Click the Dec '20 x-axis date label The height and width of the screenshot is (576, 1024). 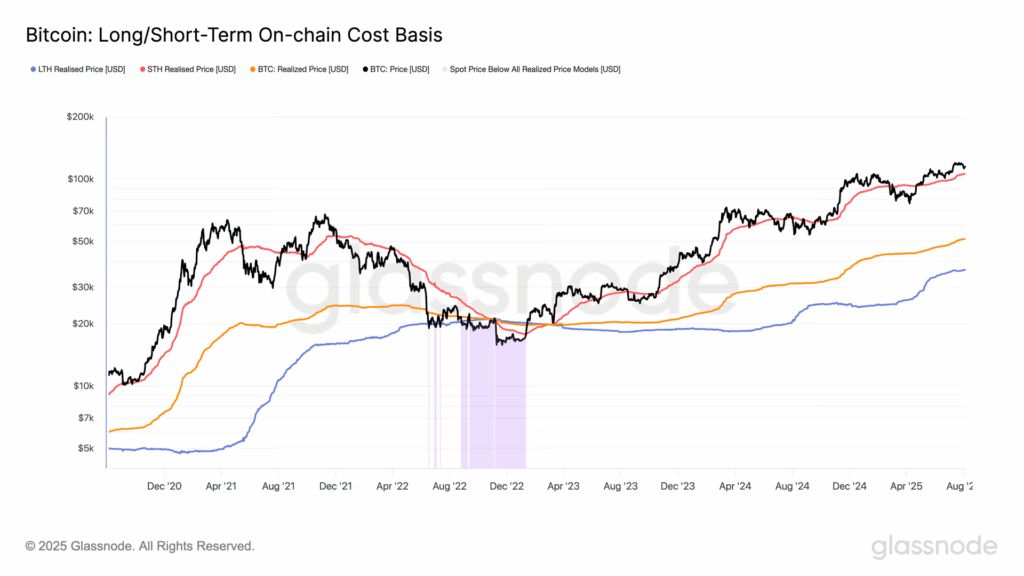[x=164, y=486]
